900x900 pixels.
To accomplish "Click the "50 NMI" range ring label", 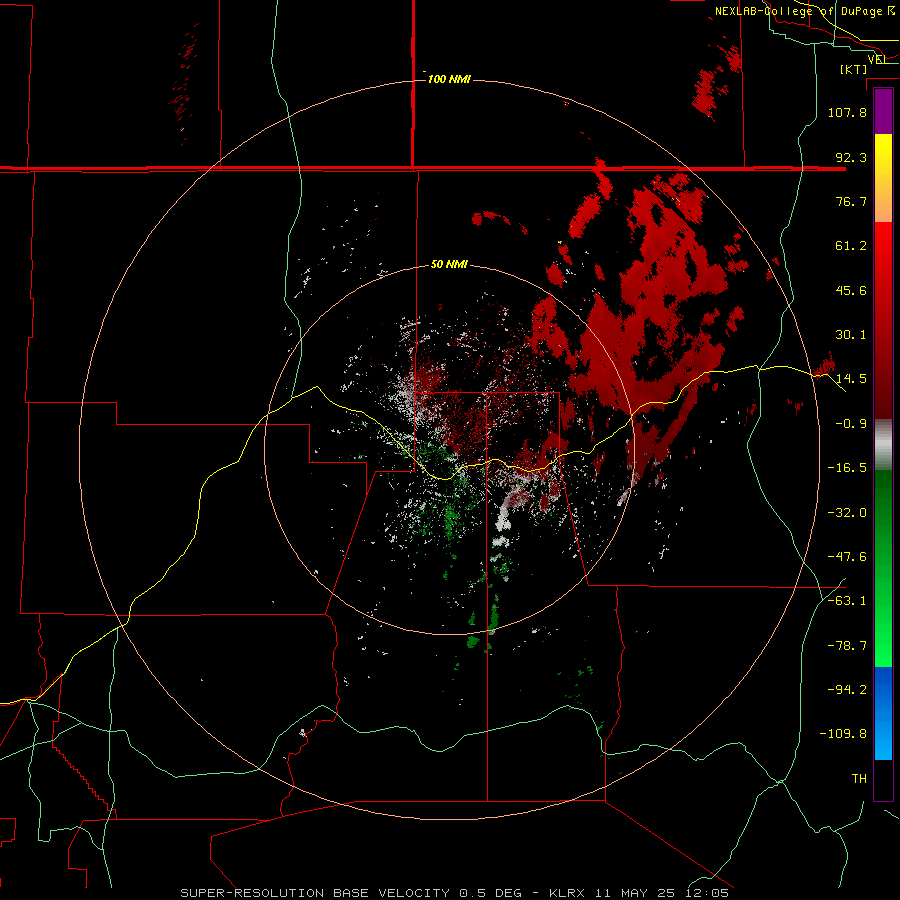I will [449, 264].
